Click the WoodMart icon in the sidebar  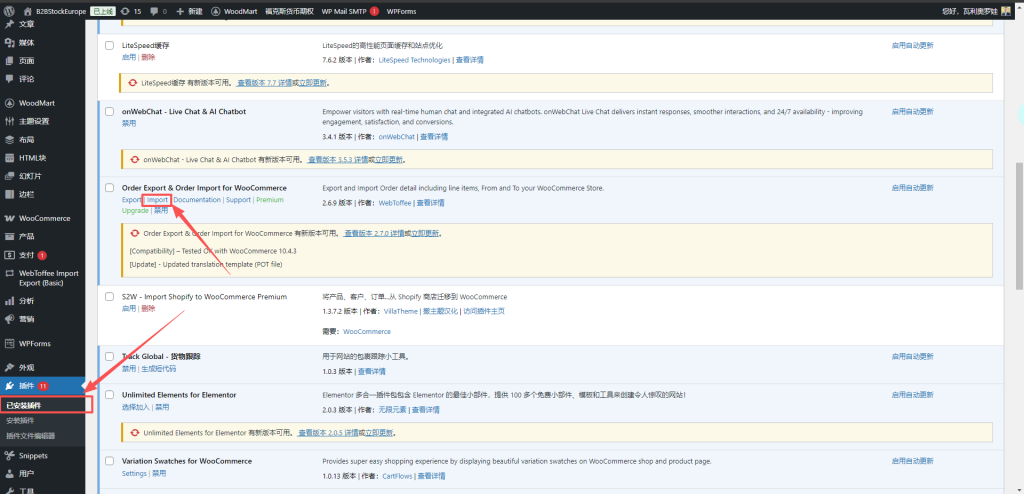tap(9, 103)
